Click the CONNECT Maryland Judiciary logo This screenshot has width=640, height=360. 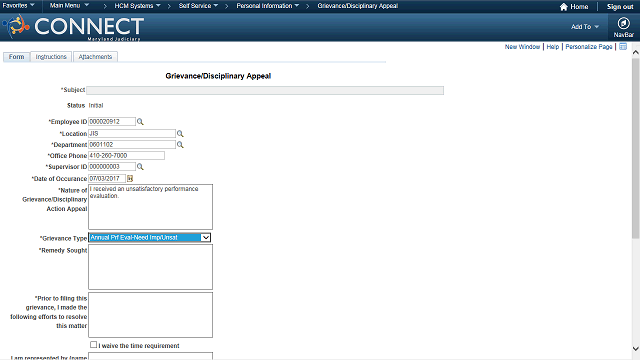pyautogui.click(x=73, y=27)
